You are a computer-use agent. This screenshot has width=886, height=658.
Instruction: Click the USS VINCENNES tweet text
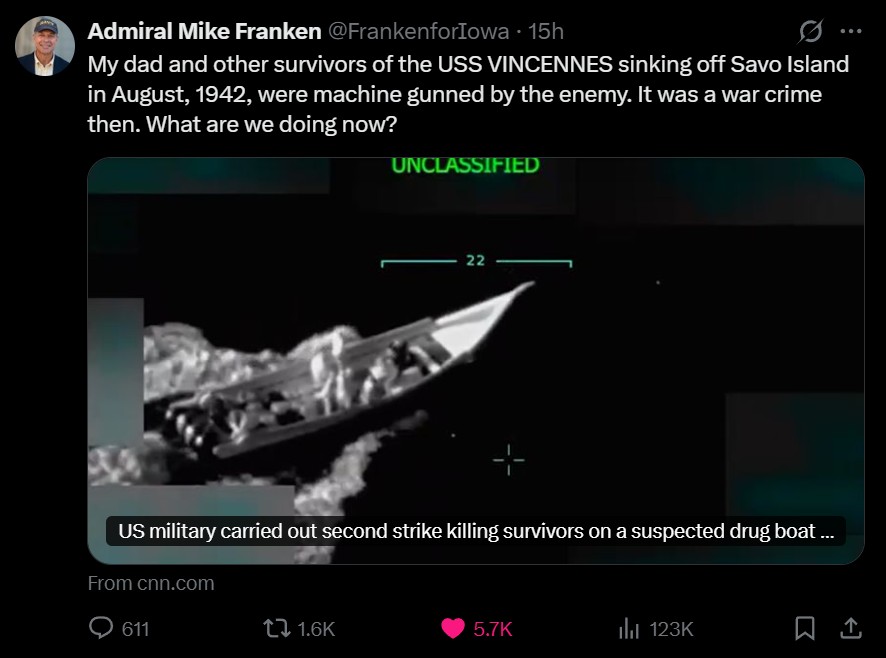click(x=468, y=94)
